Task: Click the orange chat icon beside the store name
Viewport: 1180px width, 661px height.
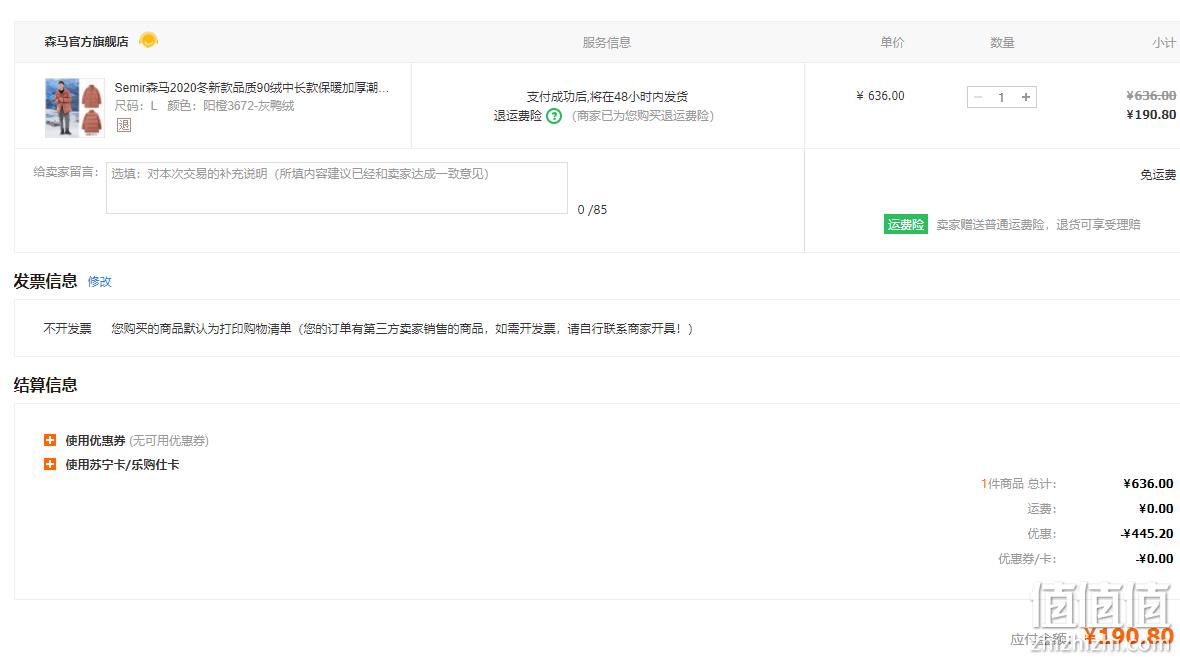Action: [148, 40]
